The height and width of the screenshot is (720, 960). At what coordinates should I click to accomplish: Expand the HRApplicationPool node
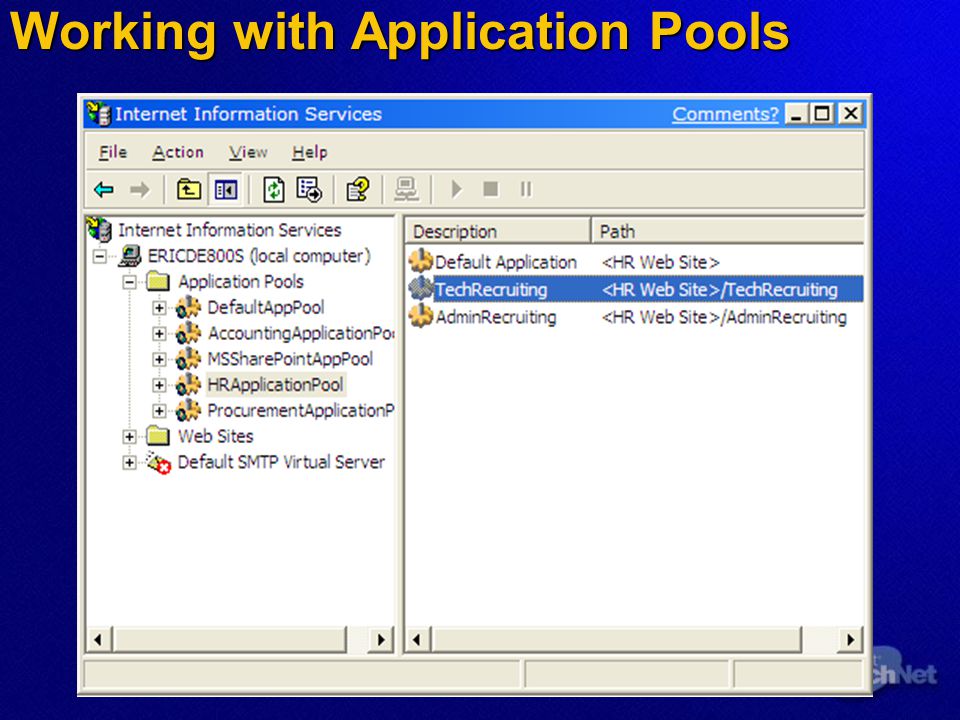(159, 384)
